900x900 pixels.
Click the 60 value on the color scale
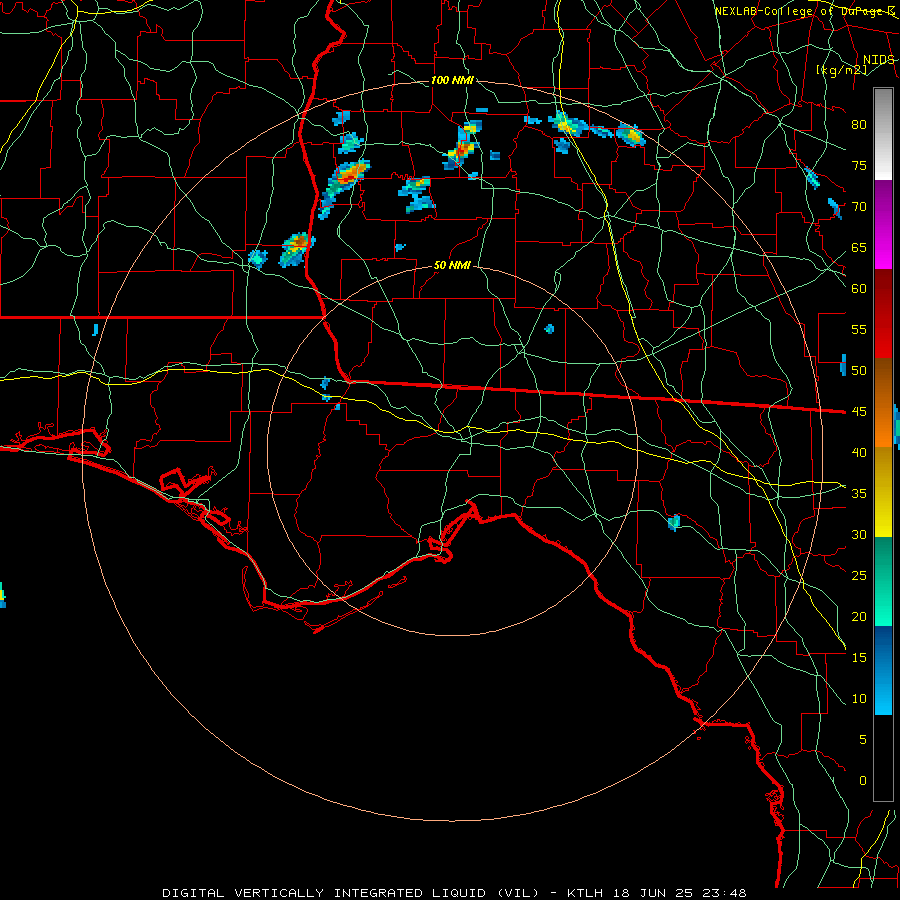click(859, 289)
